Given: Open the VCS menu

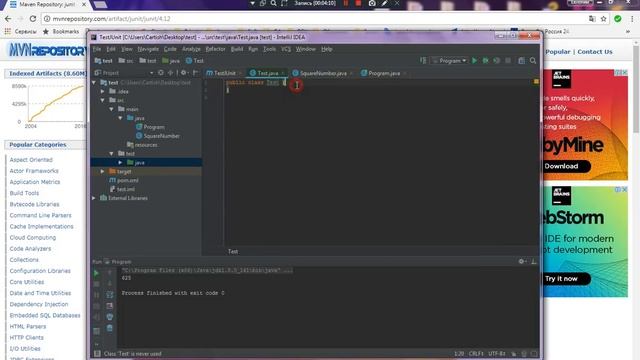Looking at the screenshot, I should (286, 49).
